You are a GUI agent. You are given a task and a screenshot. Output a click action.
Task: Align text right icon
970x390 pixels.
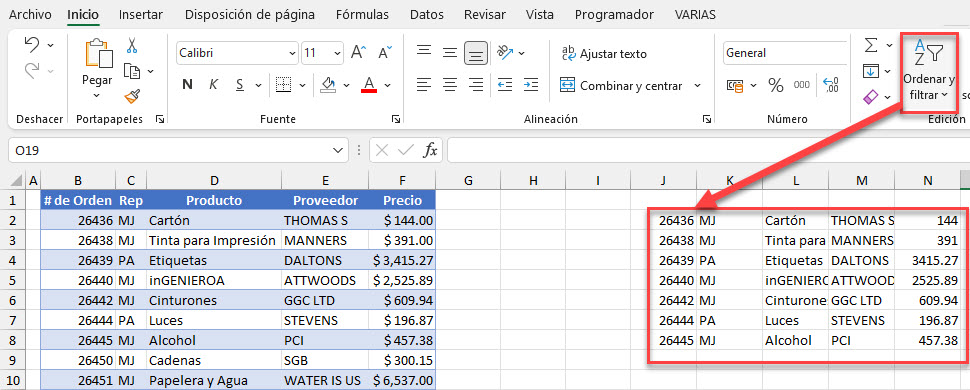[475, 85]
